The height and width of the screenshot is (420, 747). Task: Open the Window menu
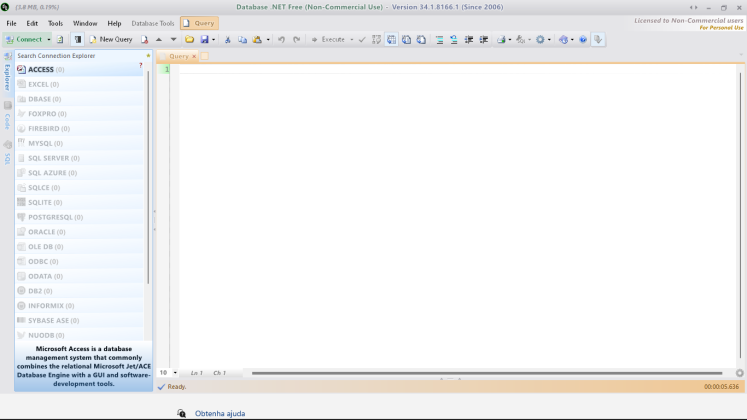point(85,23)
